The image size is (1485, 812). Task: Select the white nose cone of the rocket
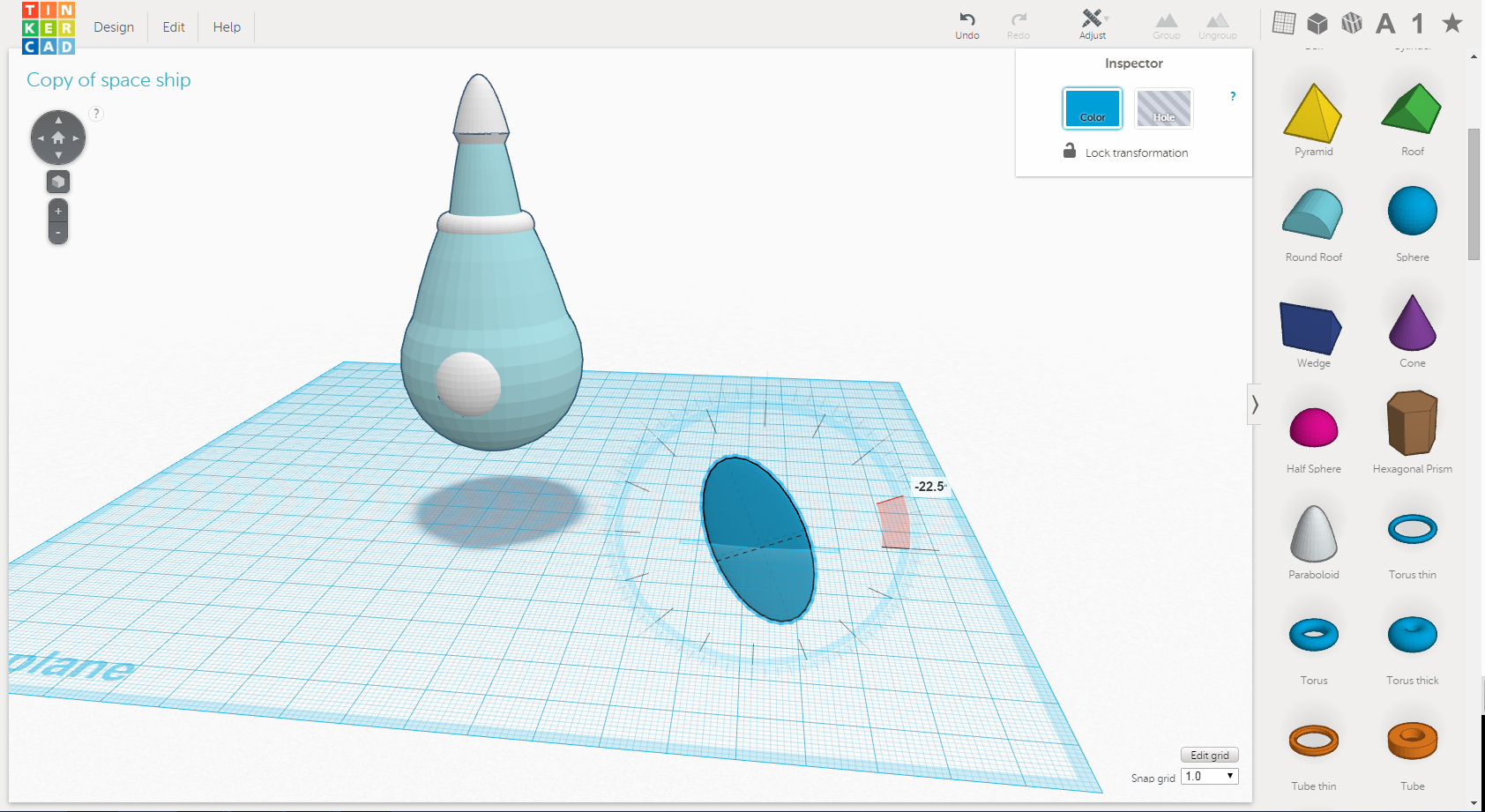pos(481,106)
